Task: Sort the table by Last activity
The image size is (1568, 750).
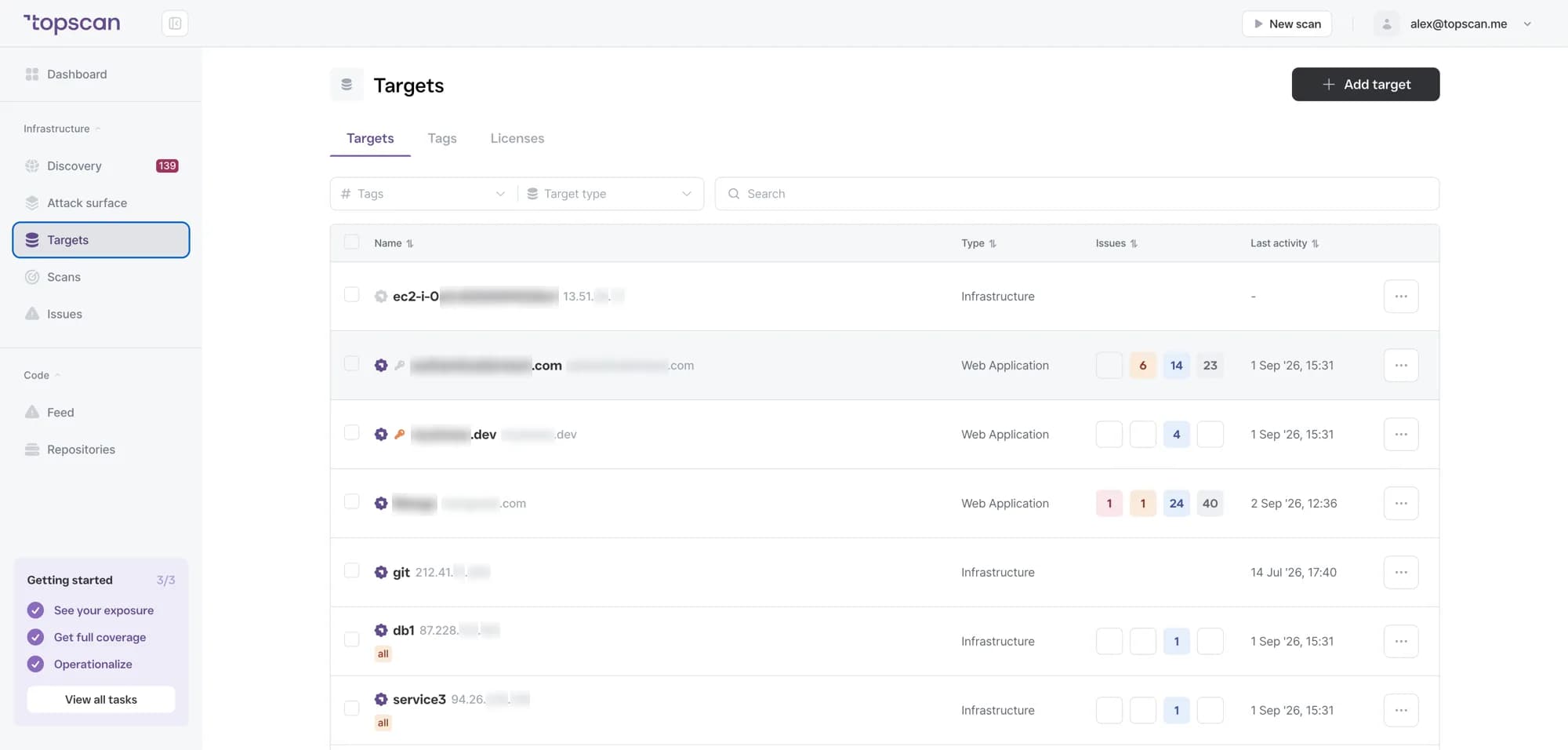Action: click(1284, 243)
